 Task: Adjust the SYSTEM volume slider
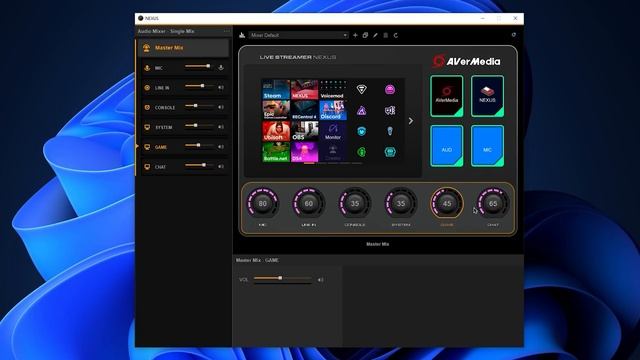pyautogui.click(x=199, y=125)
